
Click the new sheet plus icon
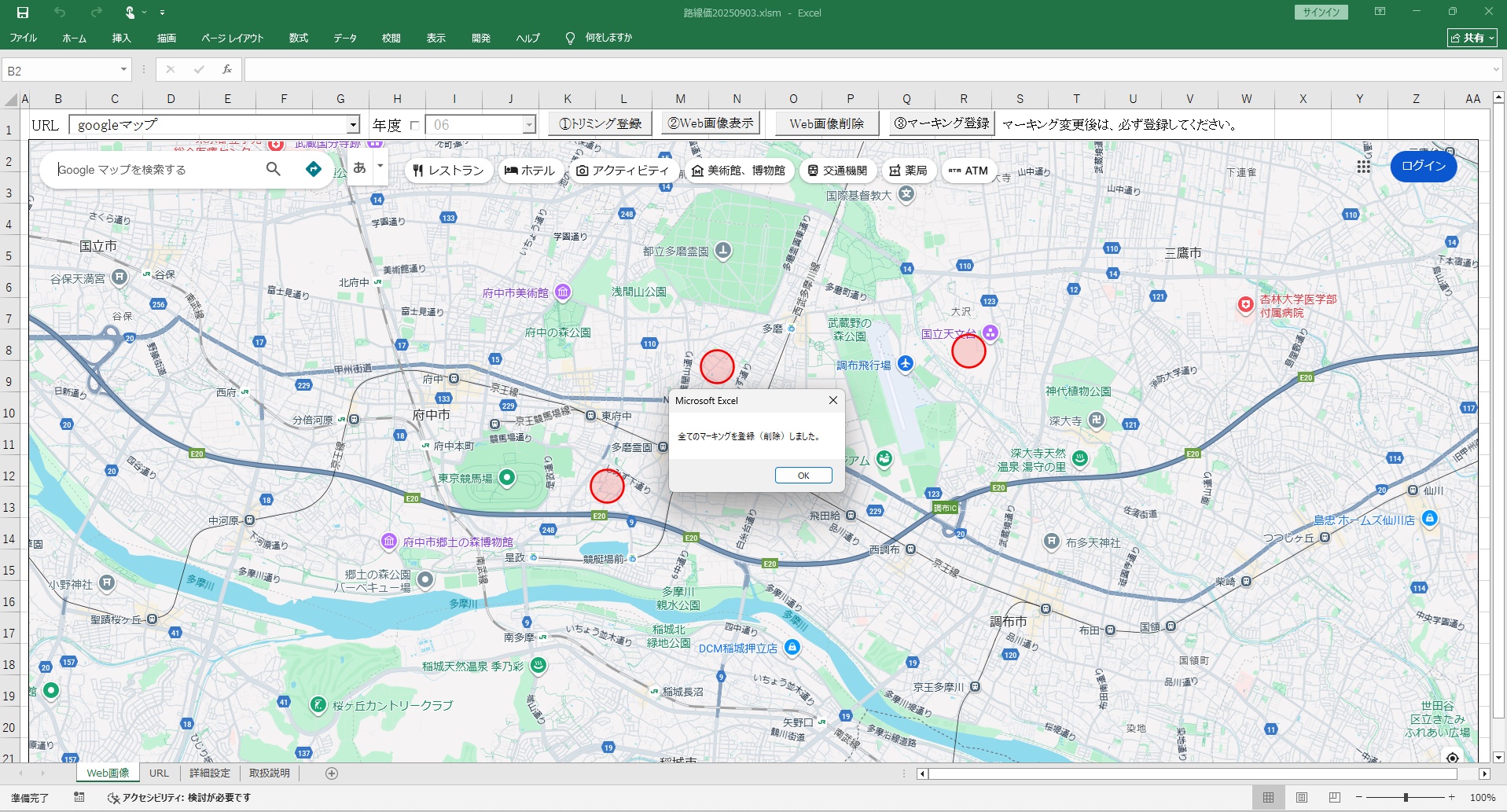pos(332,773)
